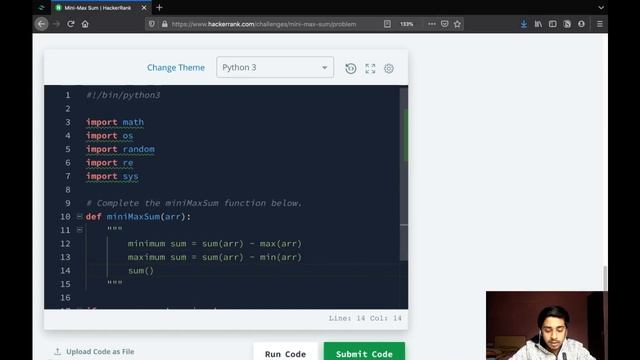Open the Firefox hamburger menu
Image resolution: width=640 pixels, height=360 pixels.
coord(600,24)
